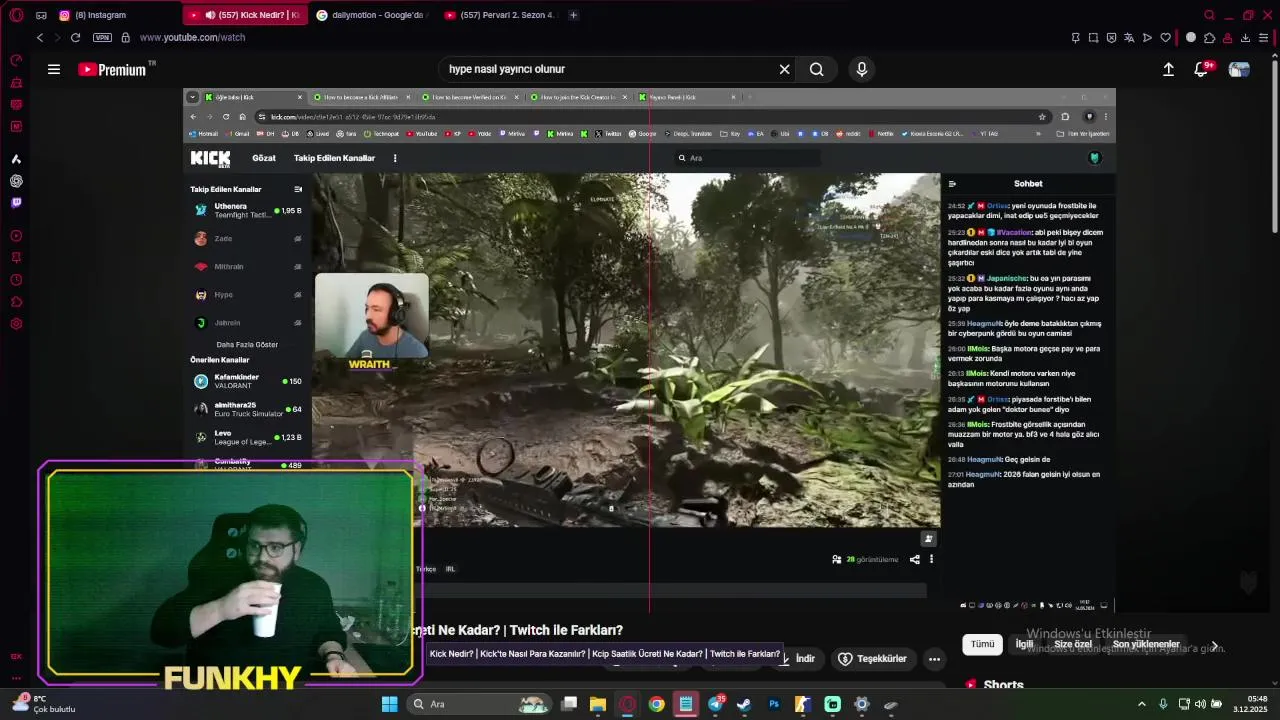
Task: Select the Tümü filter chip
Action: 983,644
